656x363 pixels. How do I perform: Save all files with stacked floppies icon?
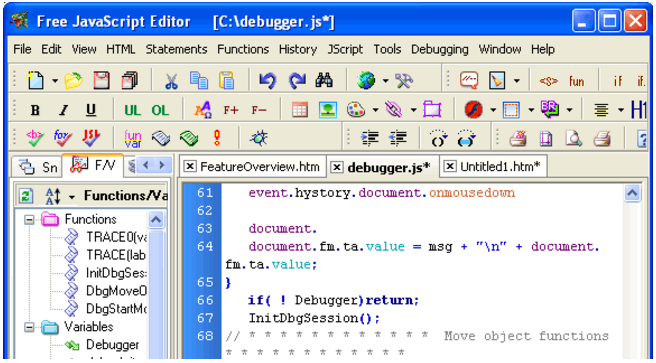click(130, 80)
